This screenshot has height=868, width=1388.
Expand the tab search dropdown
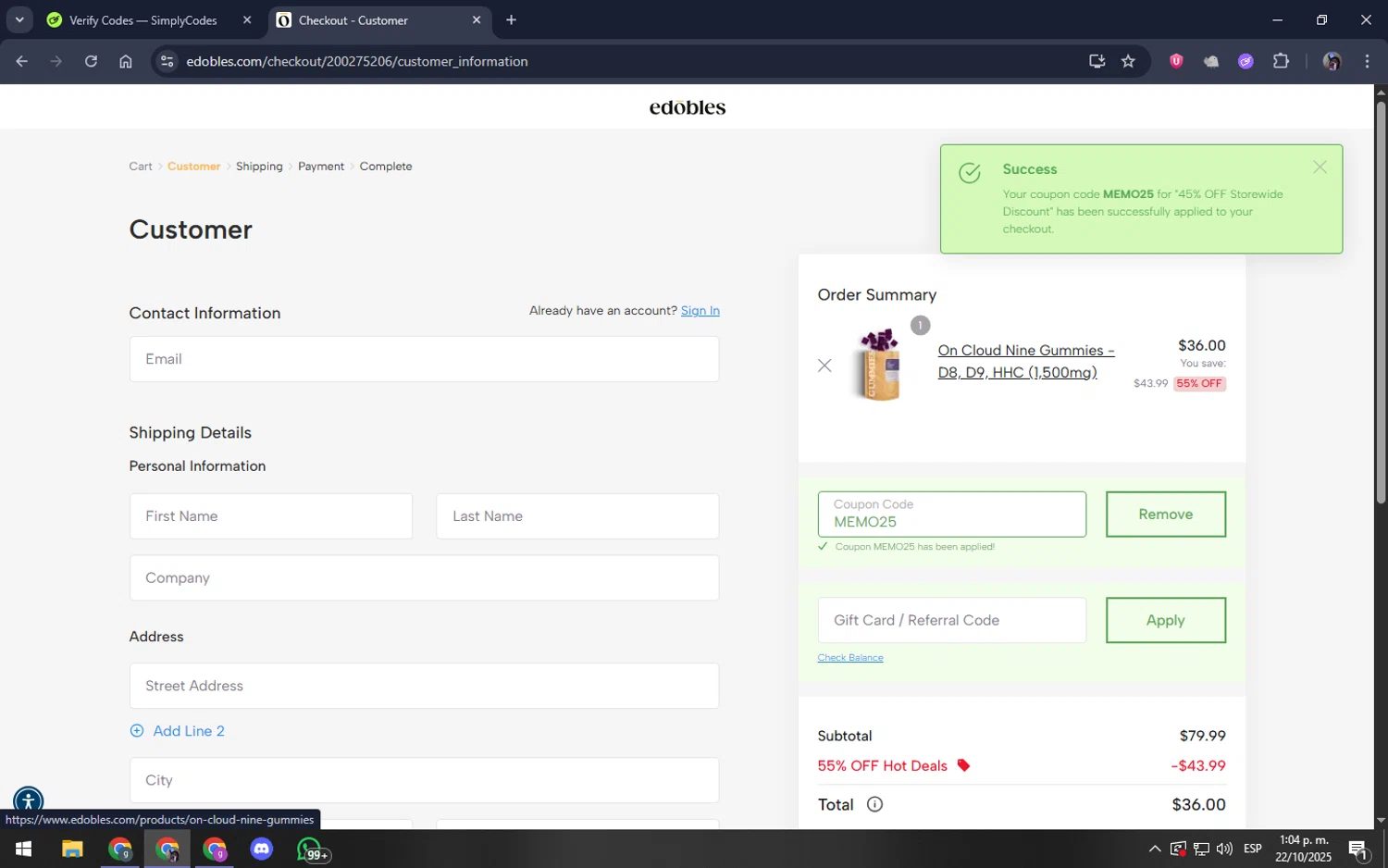point(19,19)
